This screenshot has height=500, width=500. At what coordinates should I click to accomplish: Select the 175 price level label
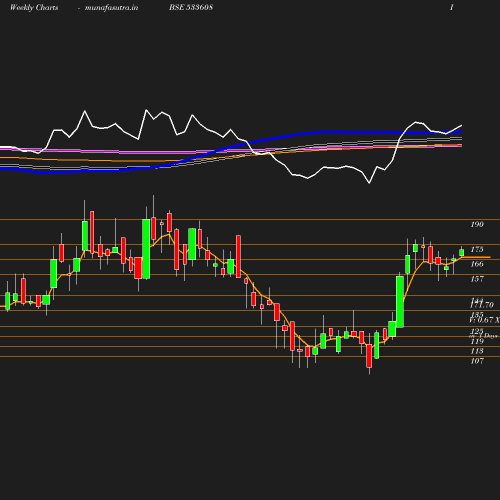(477, 249)
